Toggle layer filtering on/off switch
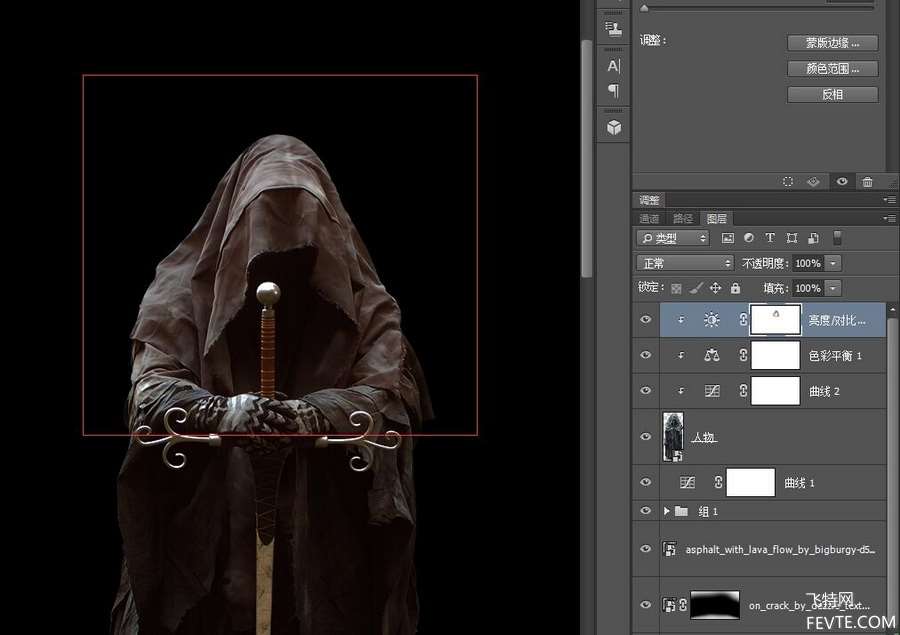The height and width of the screenshot is (635, 900). tap(837, 238)
